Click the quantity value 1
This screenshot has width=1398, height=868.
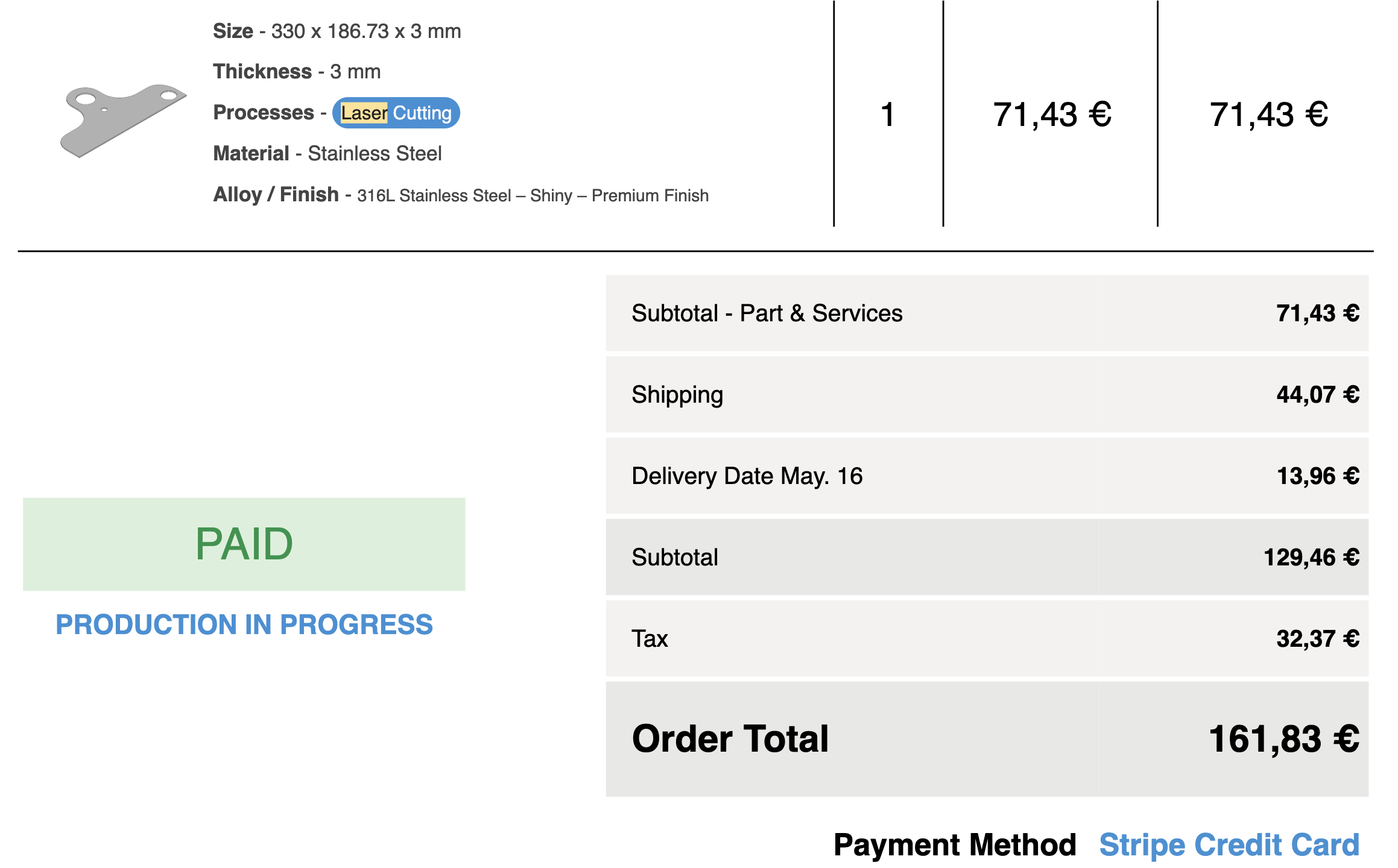[x=888, y=115]
